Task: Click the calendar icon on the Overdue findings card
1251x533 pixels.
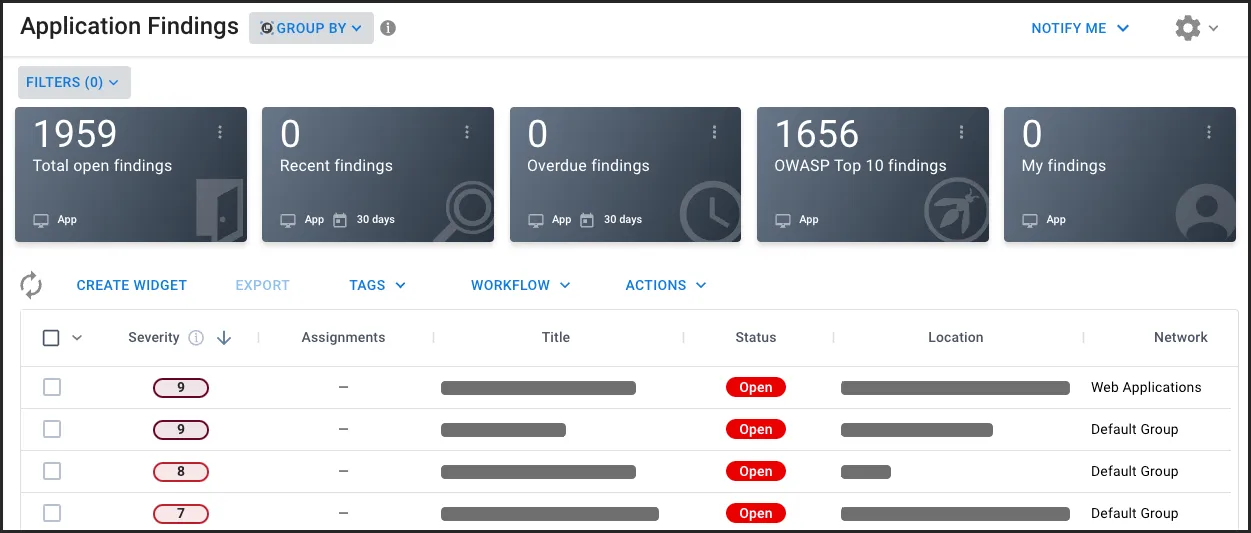Action: pyautogui.click(x=587, y=220)
